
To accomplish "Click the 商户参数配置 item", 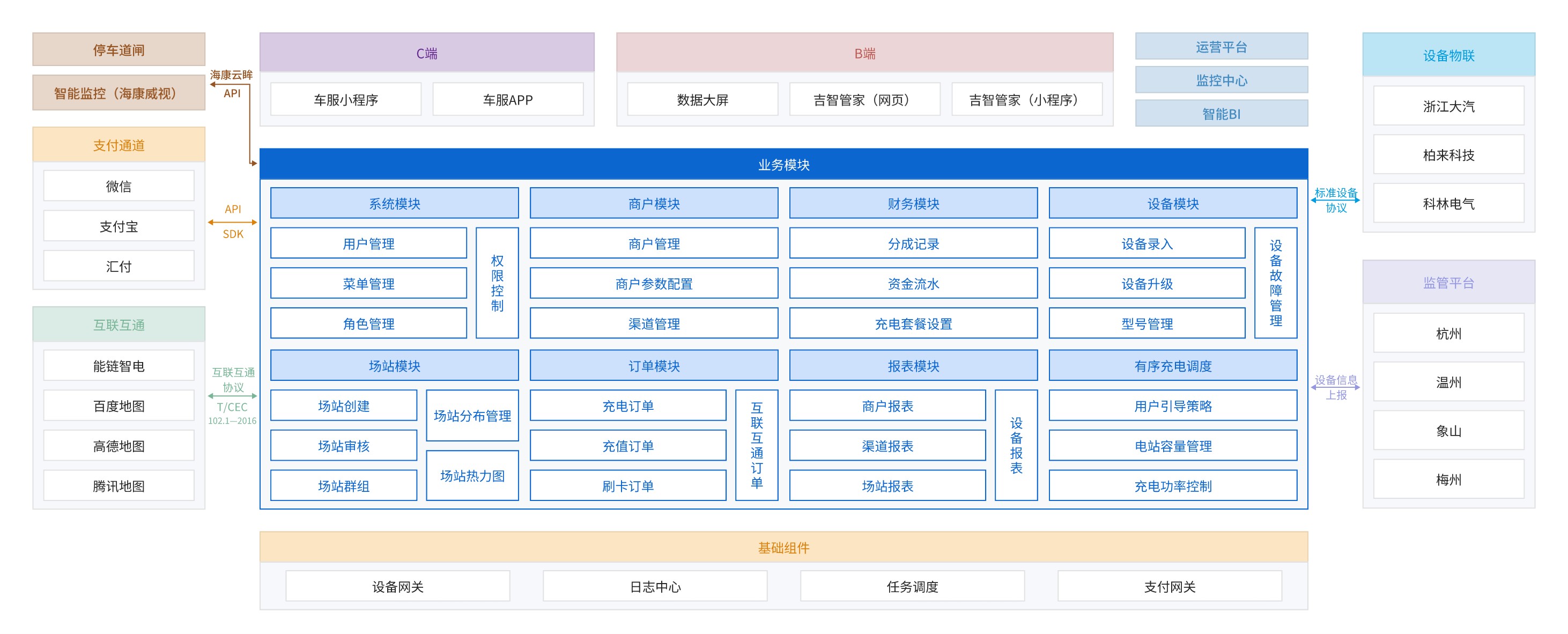I will point(654,284).
